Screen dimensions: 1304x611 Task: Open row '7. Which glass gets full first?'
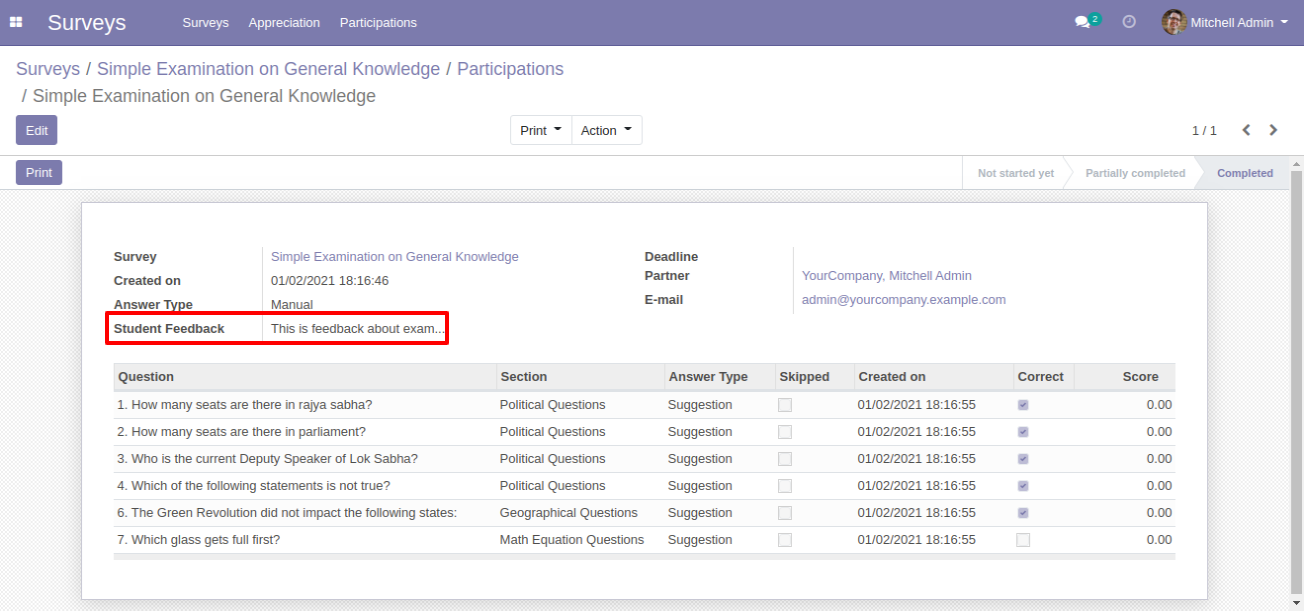pyautogui.click(x=644, y=540)
